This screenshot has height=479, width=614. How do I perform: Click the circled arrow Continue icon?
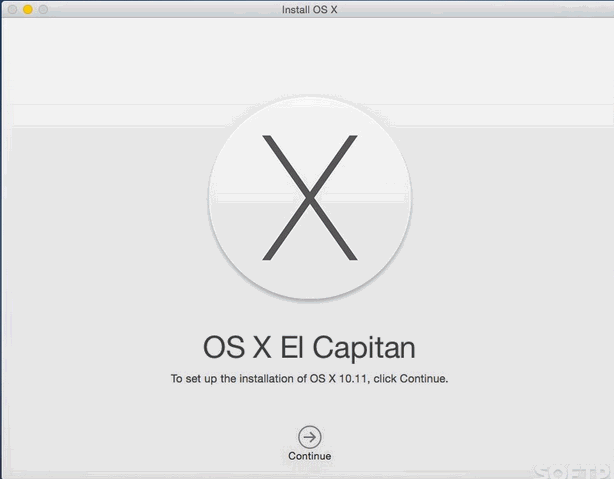pos(310,437)
